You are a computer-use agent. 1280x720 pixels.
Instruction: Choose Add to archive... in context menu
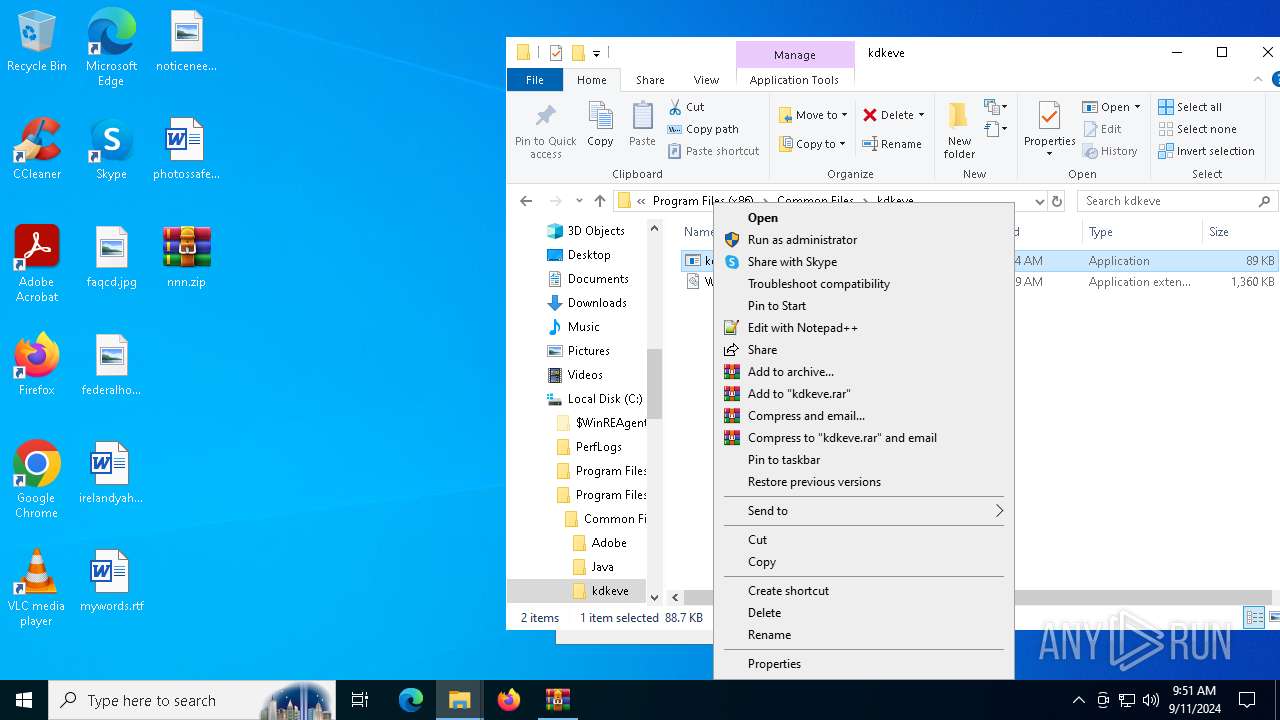click(x=864, y=372)
